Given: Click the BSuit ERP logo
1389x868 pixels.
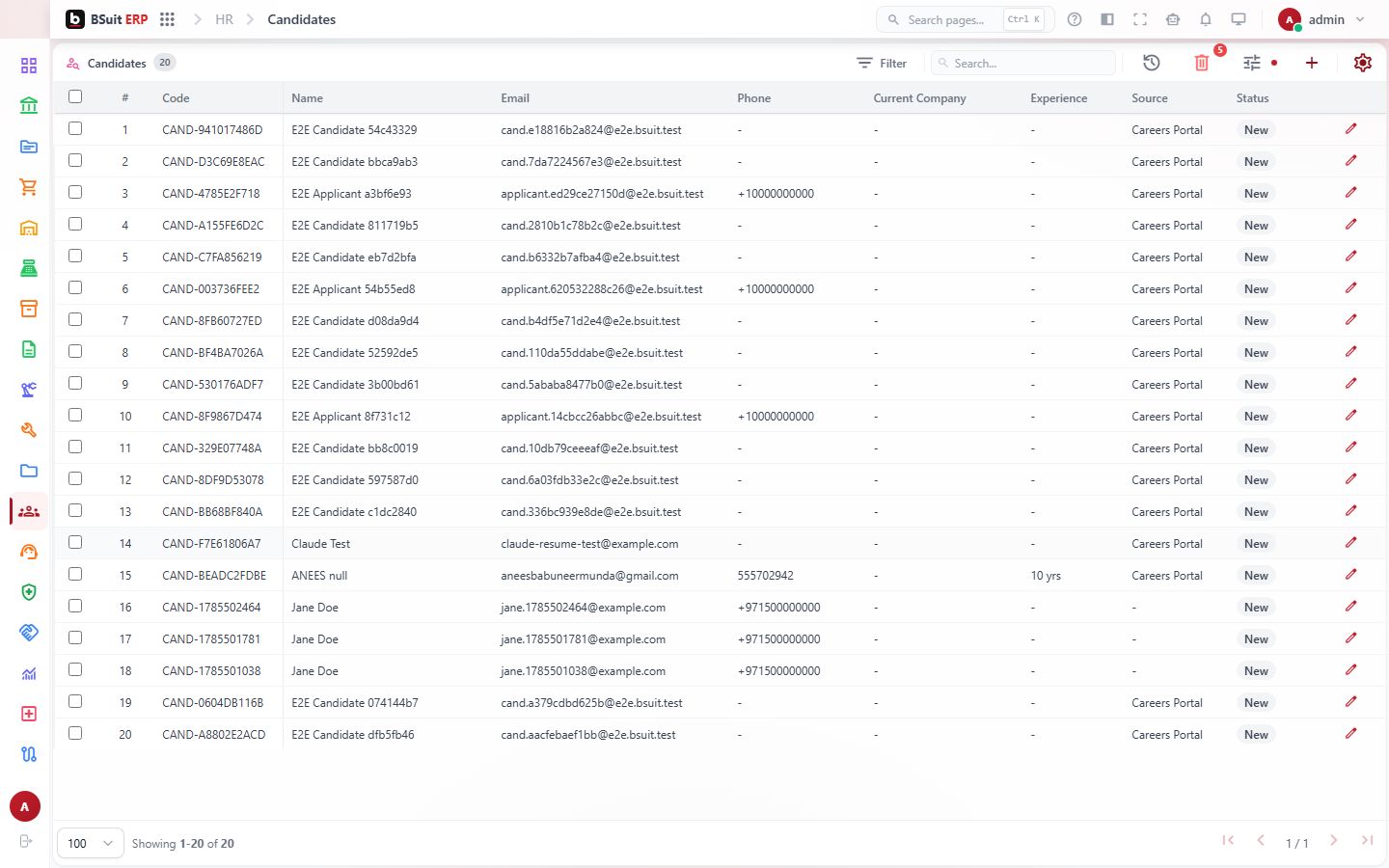Looking at the screenshot, I should (106, 19).
